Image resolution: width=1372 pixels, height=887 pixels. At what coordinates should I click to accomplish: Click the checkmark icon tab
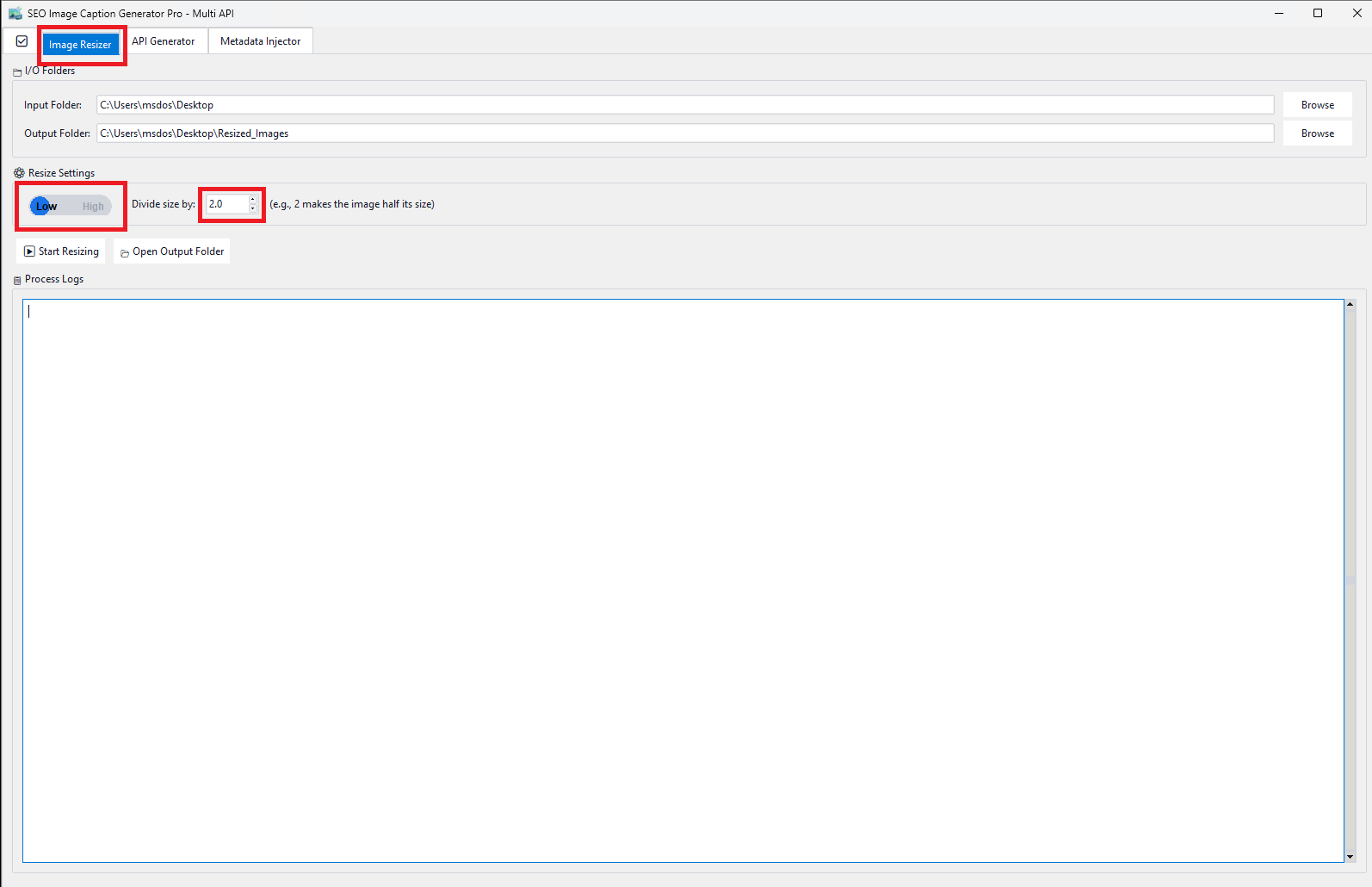tap(22, 41)
